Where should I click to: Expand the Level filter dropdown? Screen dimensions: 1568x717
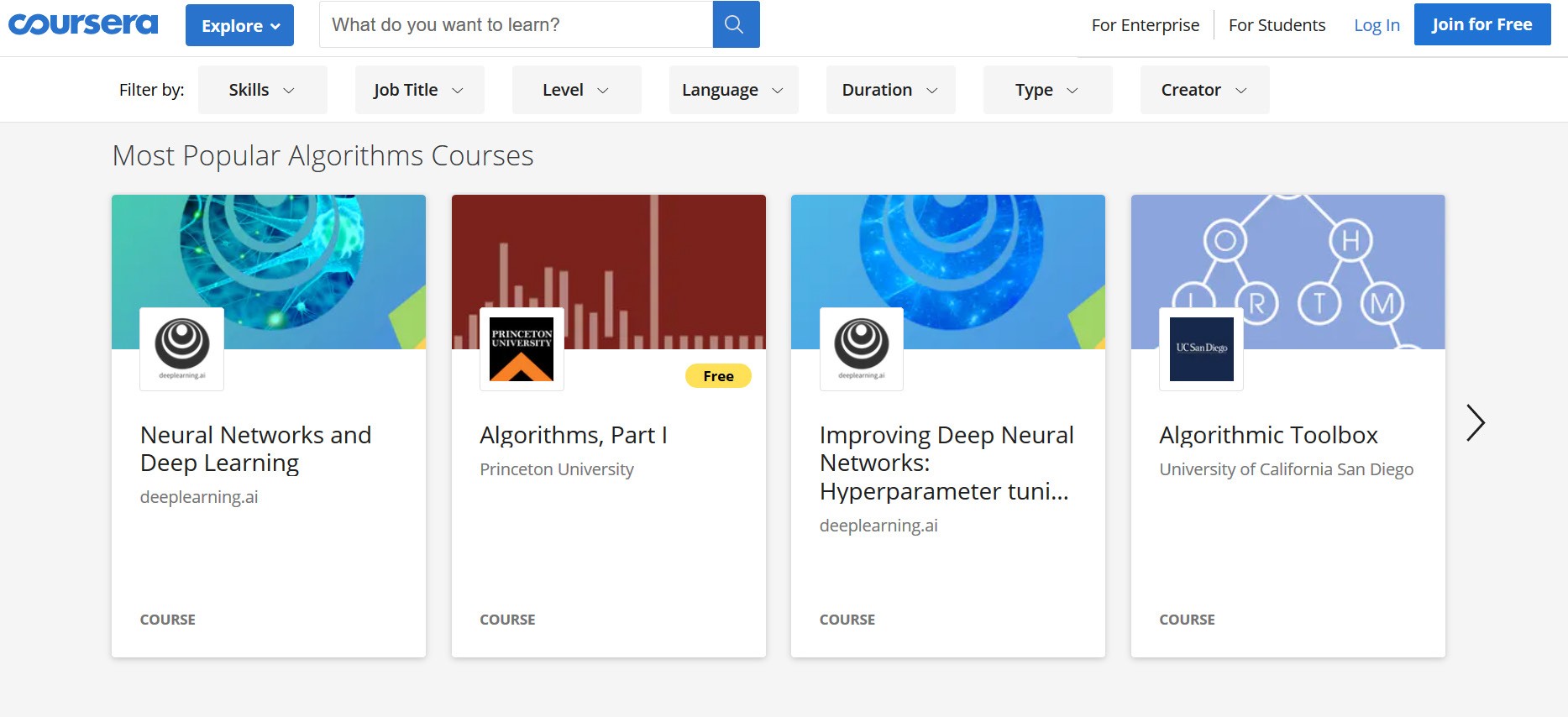click(x=576, y=90)
